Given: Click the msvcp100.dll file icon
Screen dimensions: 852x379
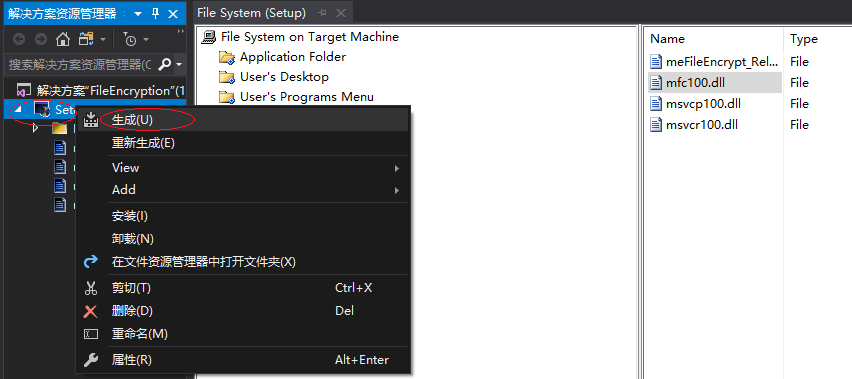Looking at the screenshot, I should pos(657,104).
